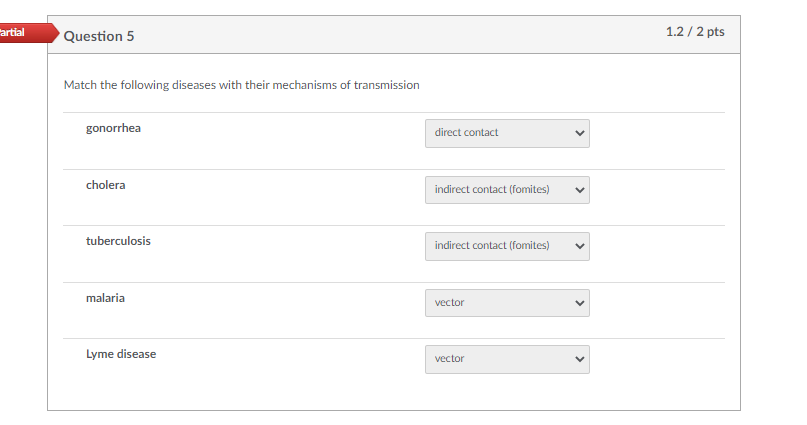Open the cholera transmission dropdown
Viewport: 807px width, 425px height.
507,189
